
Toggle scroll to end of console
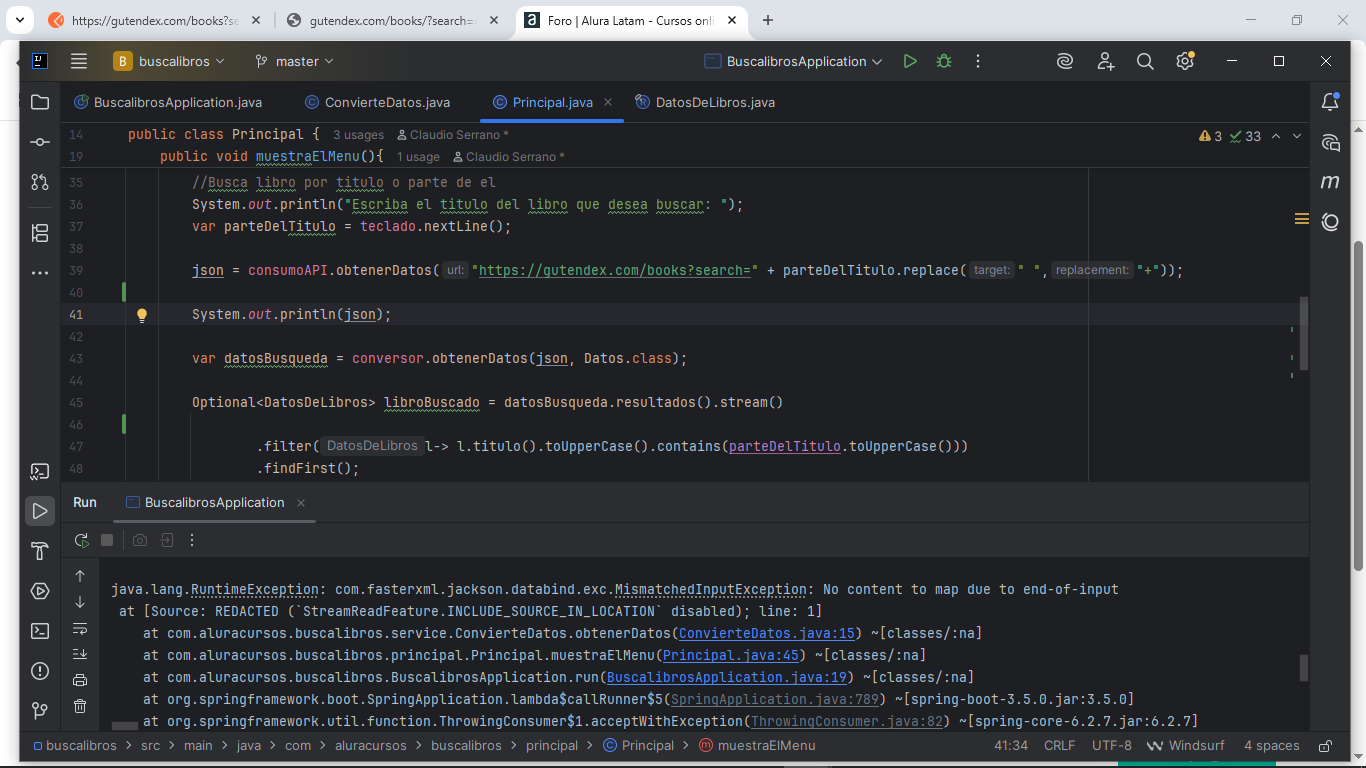(x=80, y=654)
